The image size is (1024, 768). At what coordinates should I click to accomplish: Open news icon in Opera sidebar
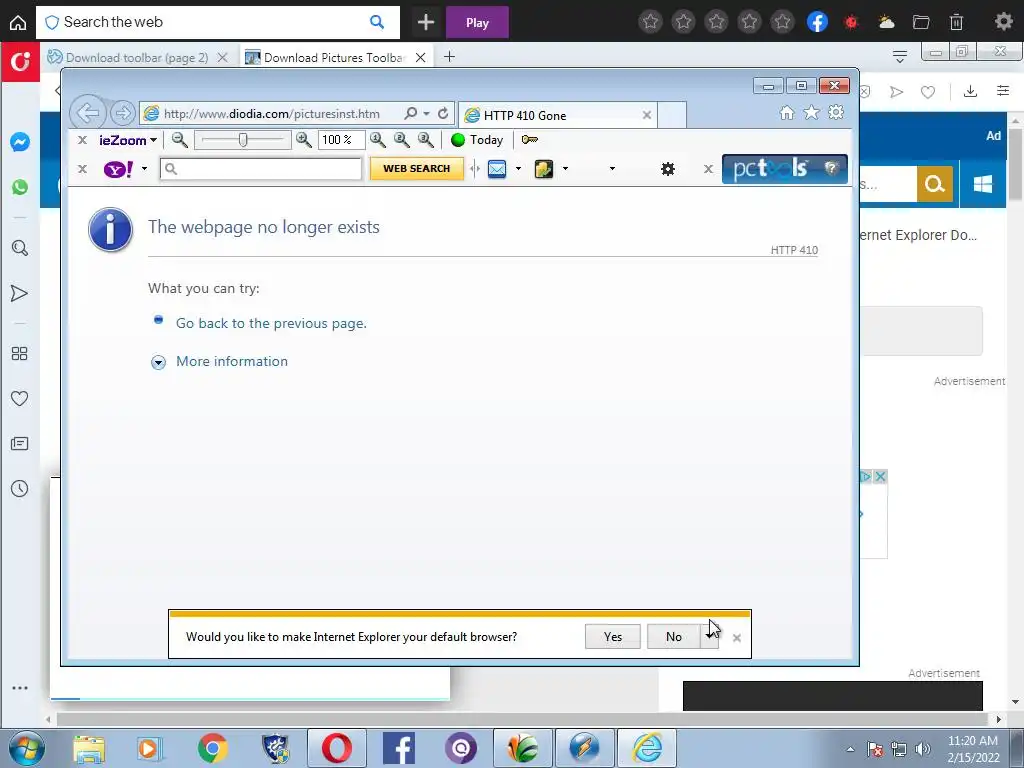coord(20,444)
